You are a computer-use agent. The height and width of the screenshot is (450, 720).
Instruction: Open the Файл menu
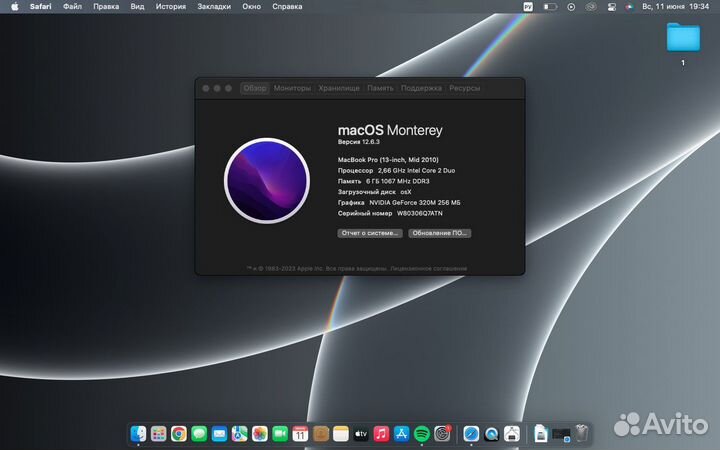(72, 6)
